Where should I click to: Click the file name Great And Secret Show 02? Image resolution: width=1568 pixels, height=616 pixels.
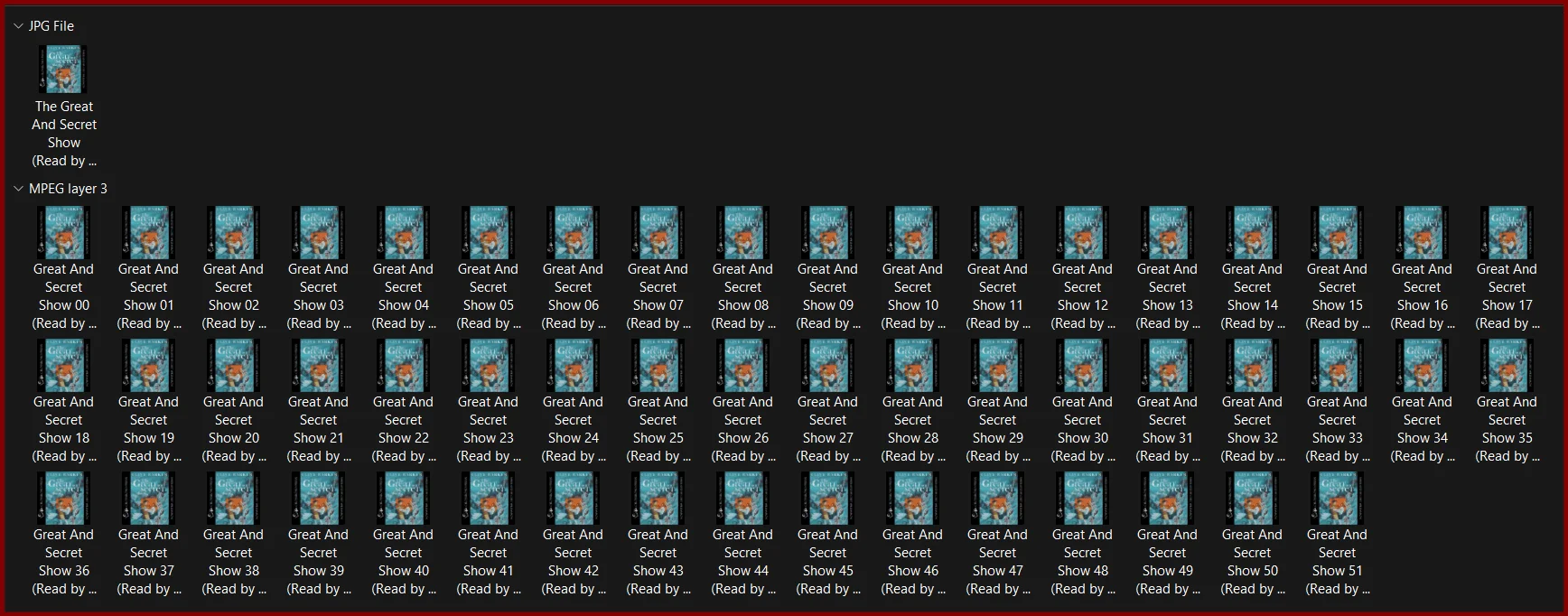coord(234,296)
